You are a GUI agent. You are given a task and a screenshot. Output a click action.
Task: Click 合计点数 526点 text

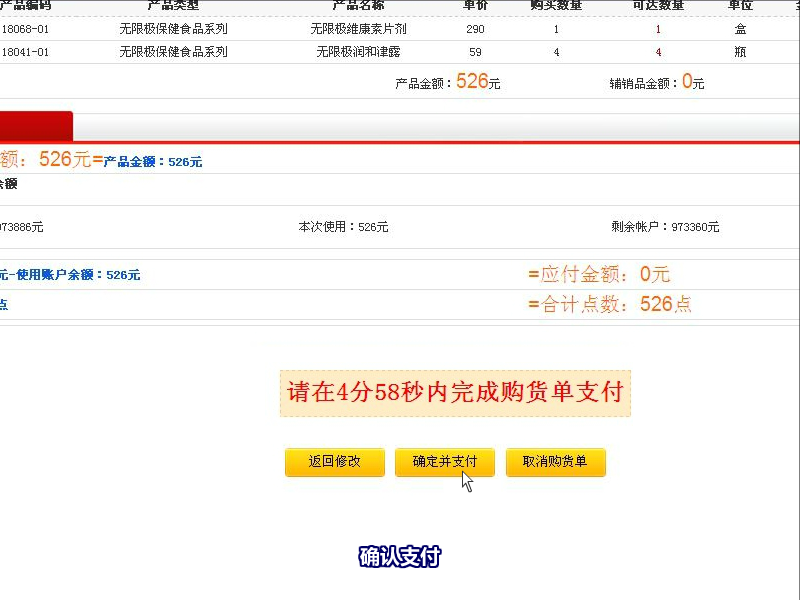(x=610, y=304)
